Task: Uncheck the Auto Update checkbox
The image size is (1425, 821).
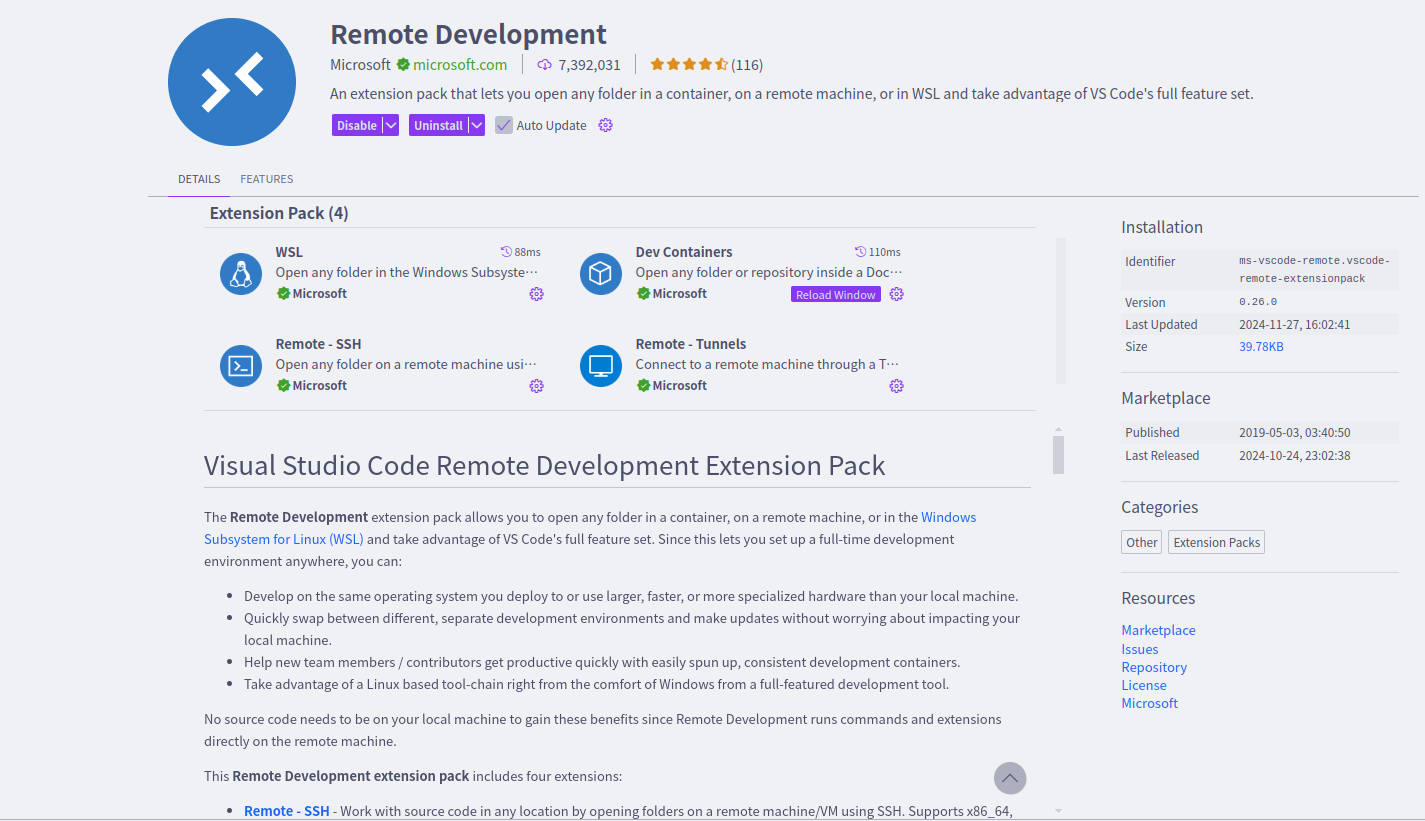Action: 502,124
